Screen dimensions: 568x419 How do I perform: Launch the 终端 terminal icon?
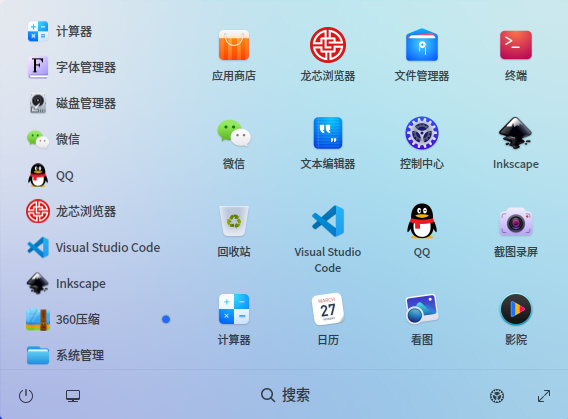click(x=515, y=45)
